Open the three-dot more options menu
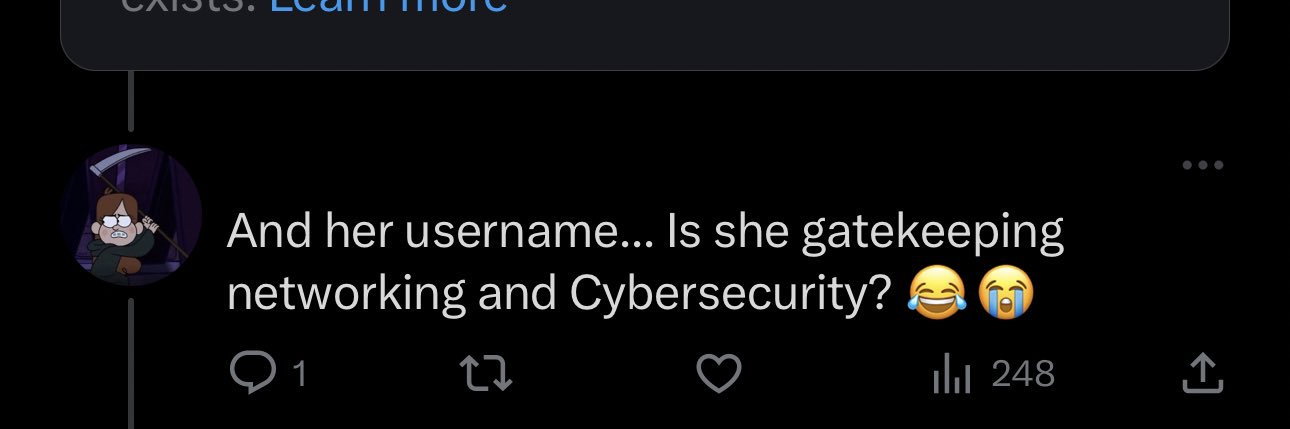The height and width of the screenshot is (429, 1290). [1203, 165]
